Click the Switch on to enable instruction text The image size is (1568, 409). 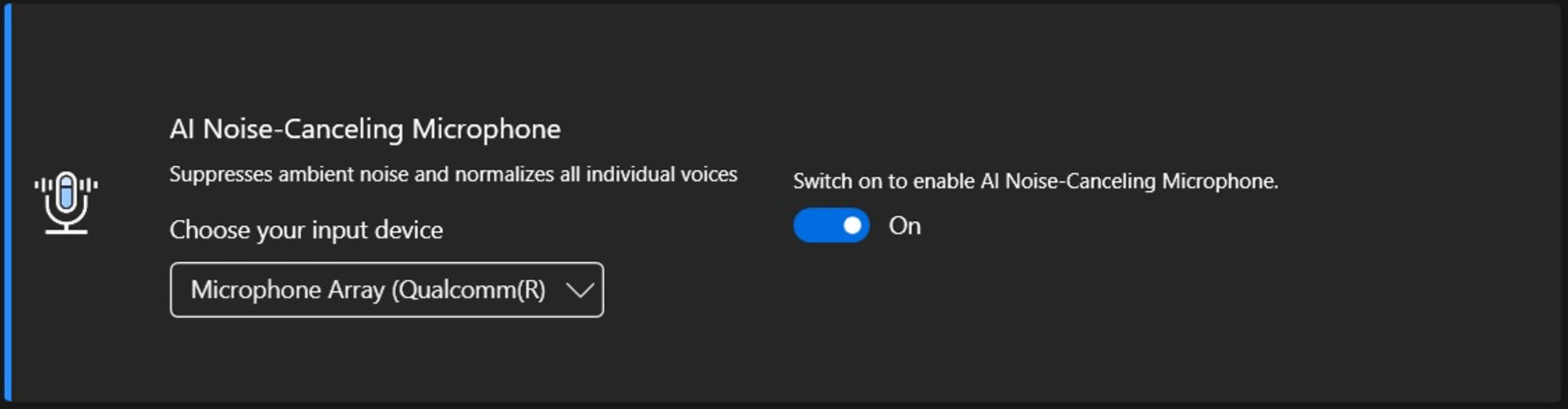click(x=1036, y=181)
